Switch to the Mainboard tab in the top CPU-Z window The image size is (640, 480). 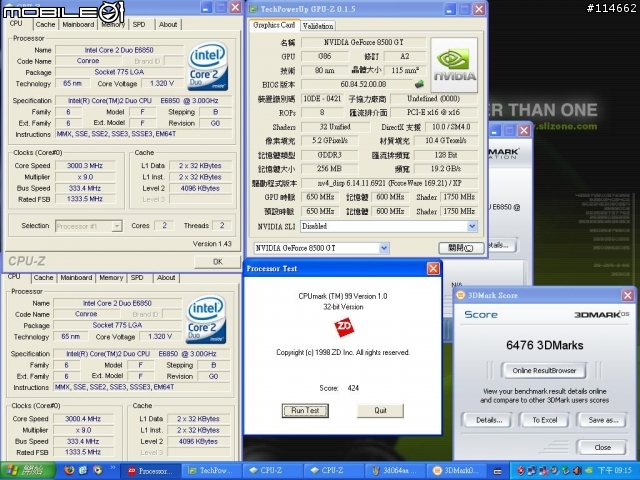click(78, 24)
